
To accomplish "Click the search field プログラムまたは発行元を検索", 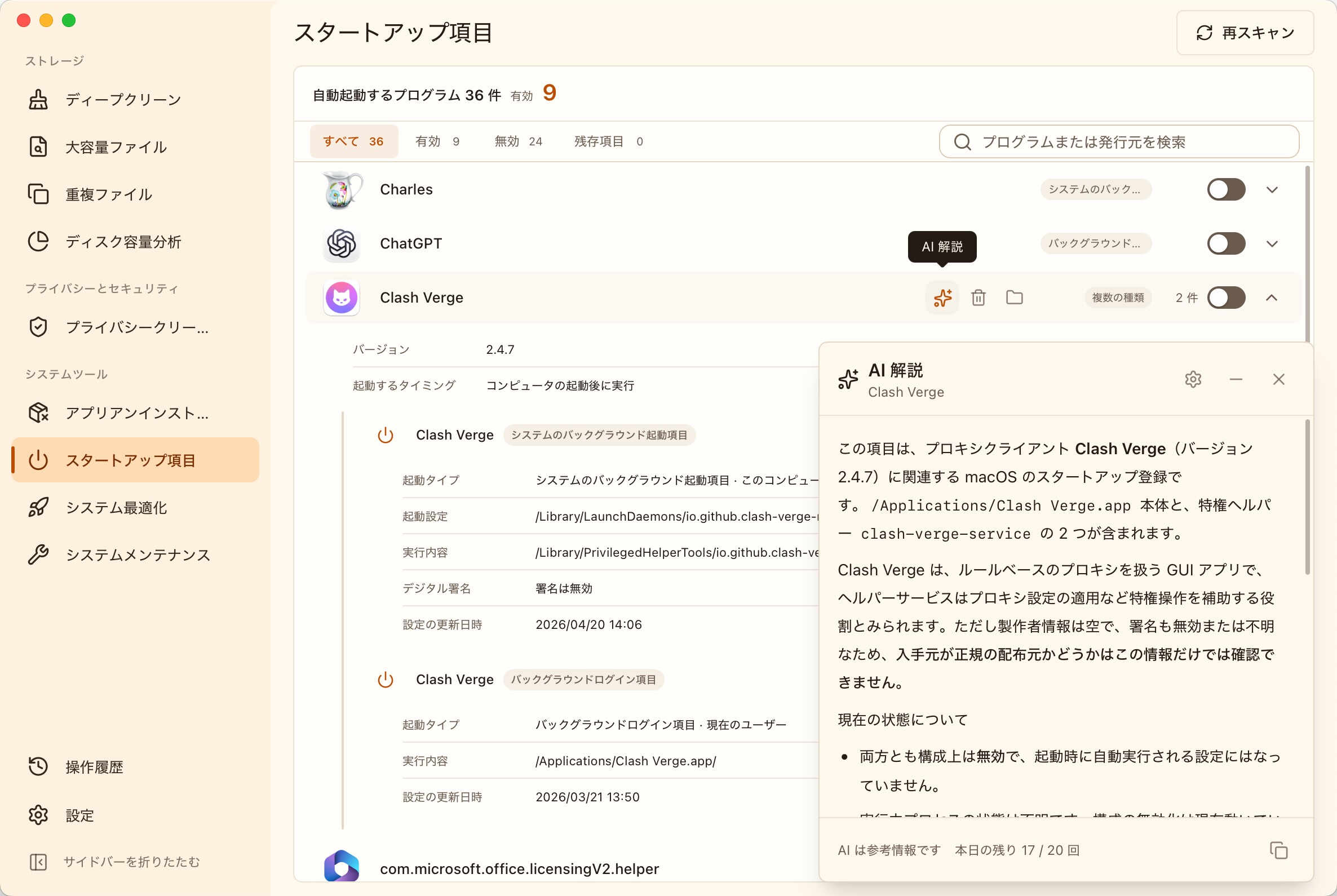I will (1119, 141).
